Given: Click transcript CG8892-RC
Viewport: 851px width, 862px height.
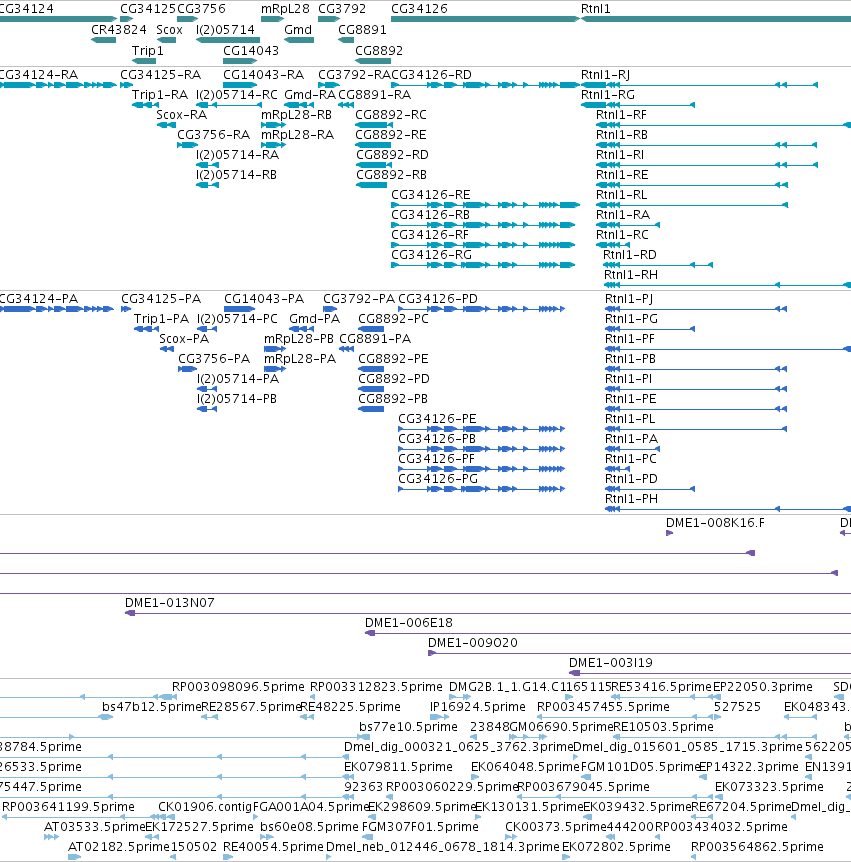Looking at the screenshot, I should [391, 115].
